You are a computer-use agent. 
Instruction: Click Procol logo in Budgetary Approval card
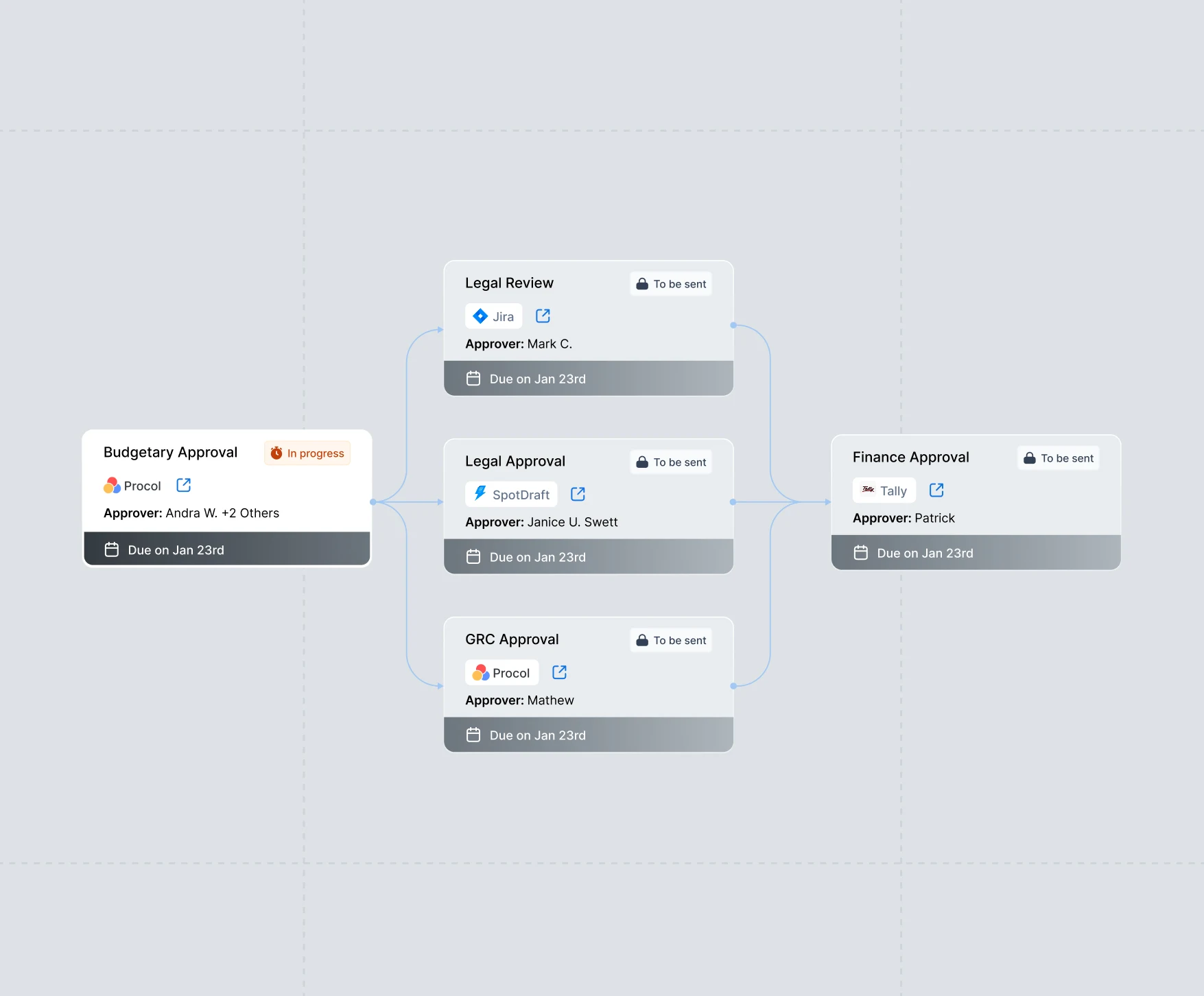pos(113,486)
